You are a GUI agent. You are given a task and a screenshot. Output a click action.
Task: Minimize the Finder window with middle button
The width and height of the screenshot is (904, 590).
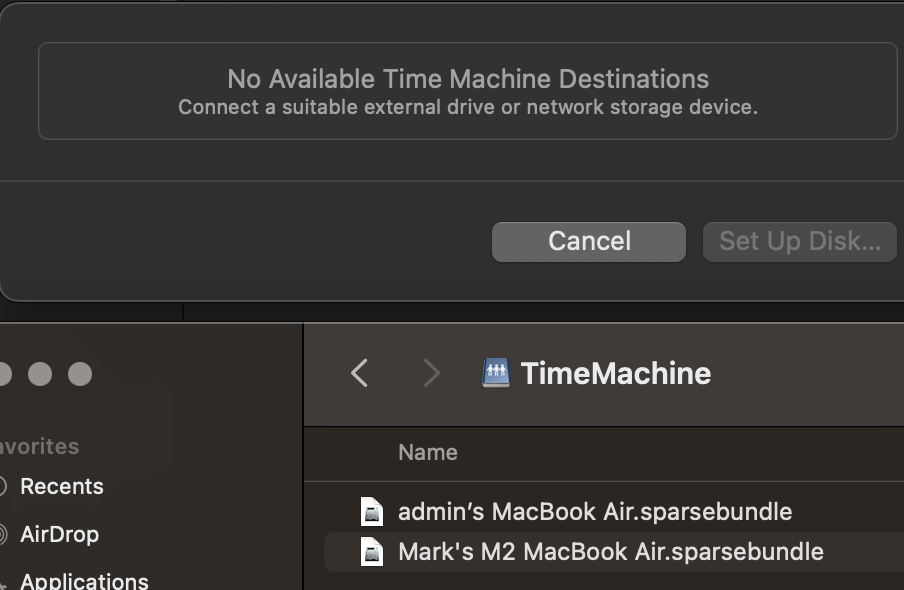coord(40,374)
